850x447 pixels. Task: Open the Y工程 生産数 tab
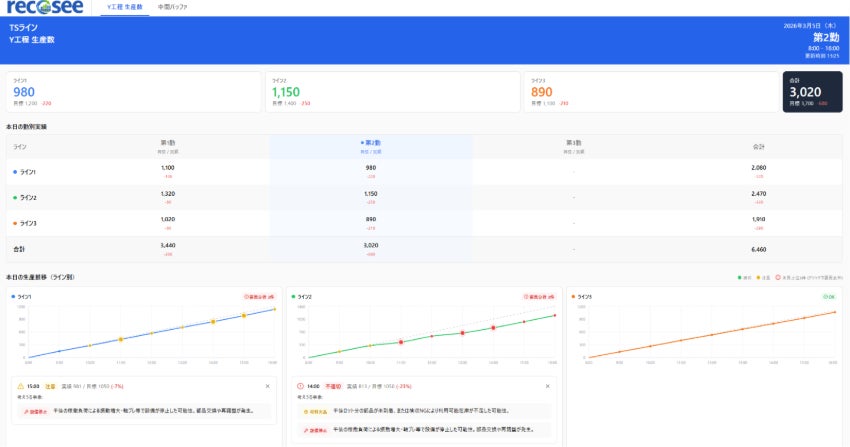coord(125,7)
